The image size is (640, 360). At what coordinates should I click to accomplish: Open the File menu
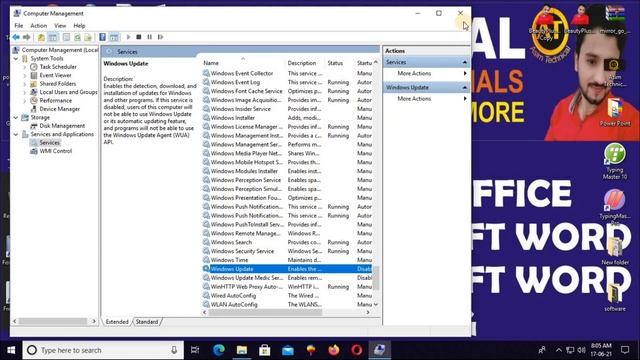(x=19, y=25)
